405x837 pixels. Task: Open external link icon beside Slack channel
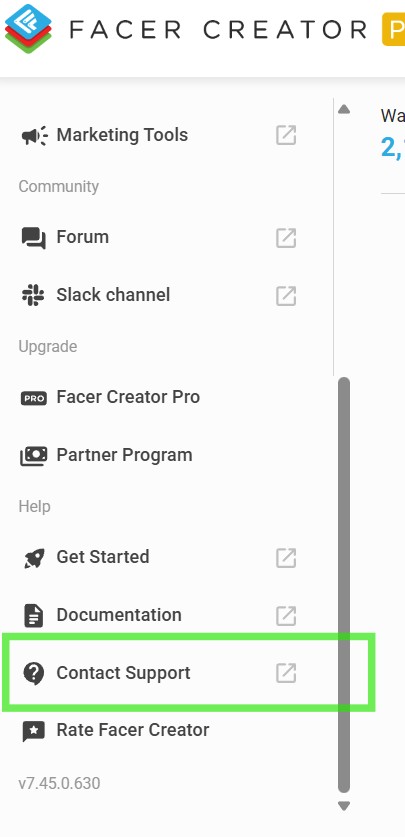(286, 295)
